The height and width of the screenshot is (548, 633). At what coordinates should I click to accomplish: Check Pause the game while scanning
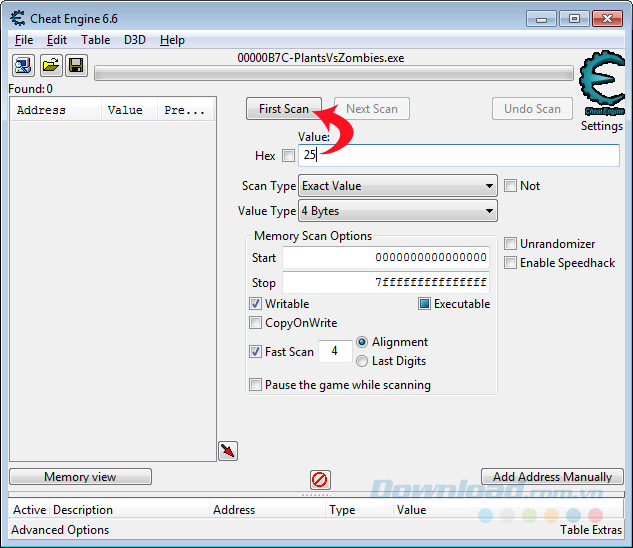255,384
